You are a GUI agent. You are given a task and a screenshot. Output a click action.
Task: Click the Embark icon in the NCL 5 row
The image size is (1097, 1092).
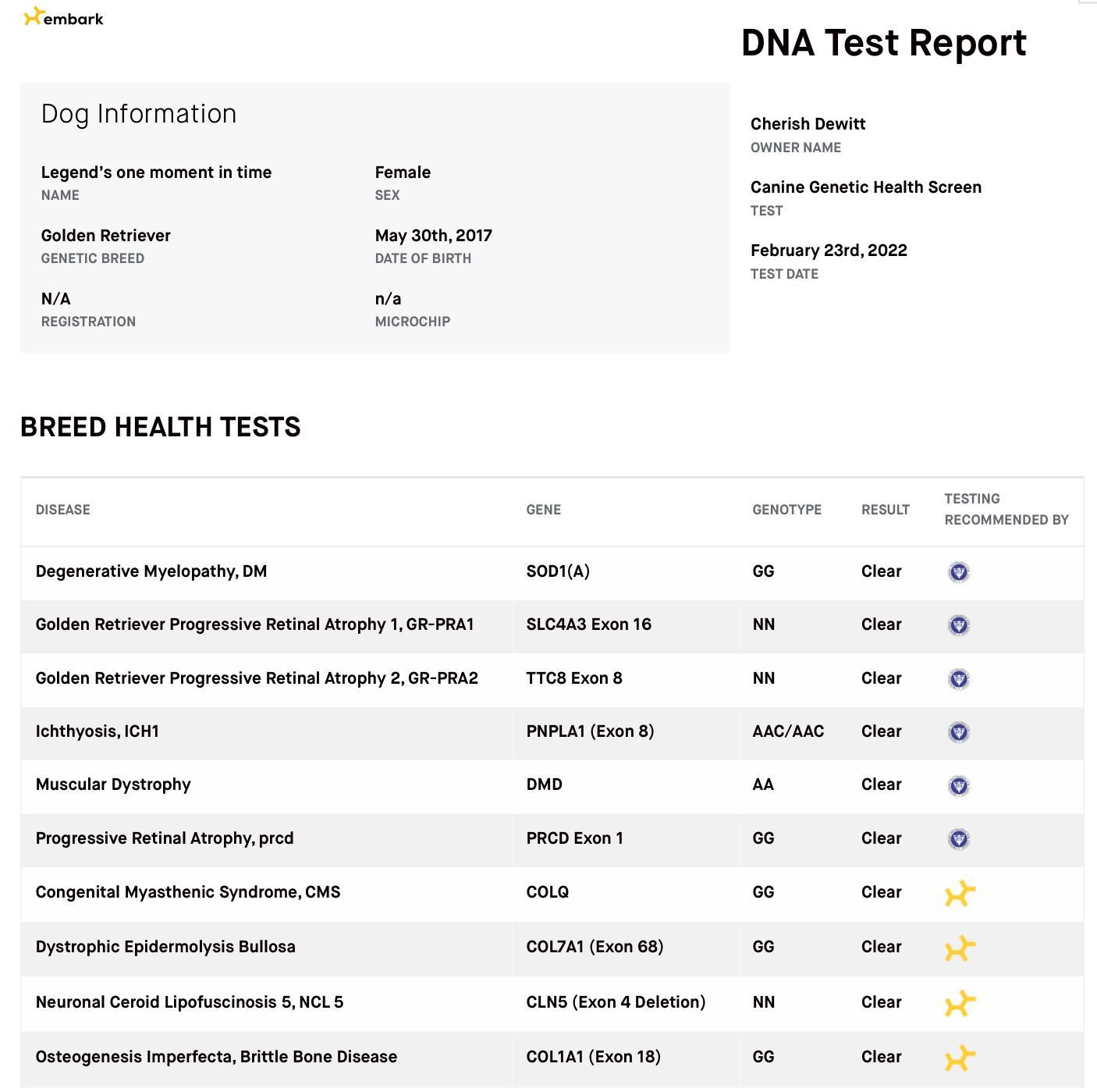click(x=960, y=1003)
